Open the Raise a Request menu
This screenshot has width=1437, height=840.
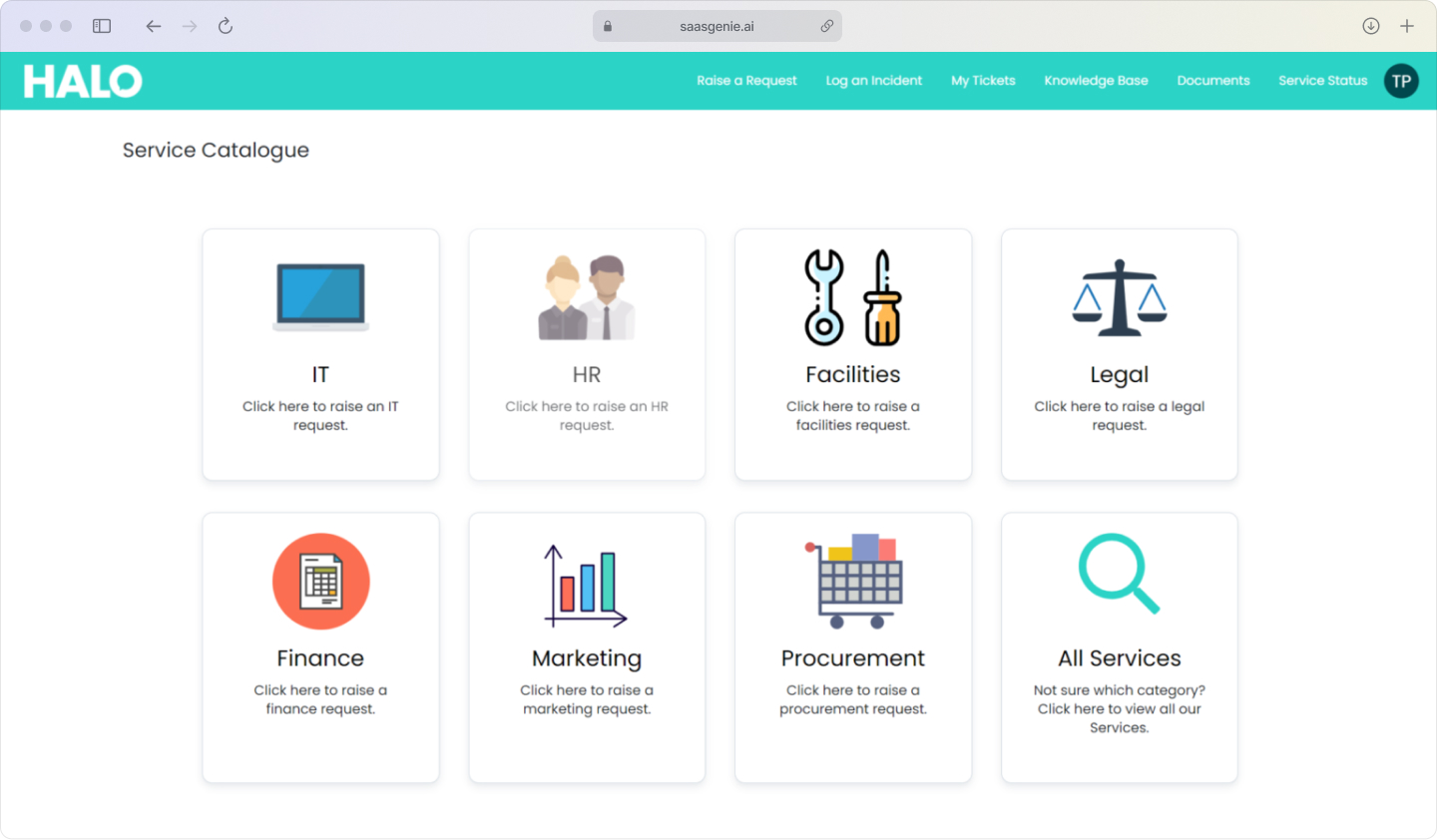coord(746,81)
